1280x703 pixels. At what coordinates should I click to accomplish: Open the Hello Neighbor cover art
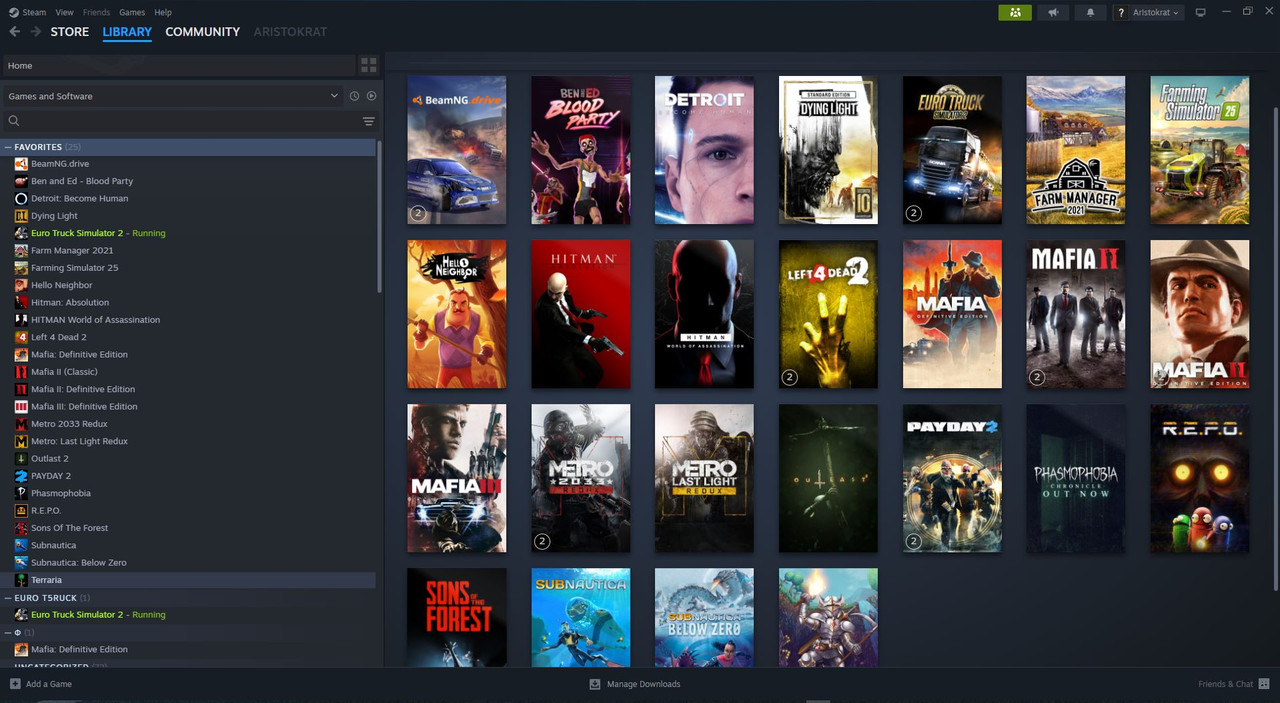pos(456,314)
